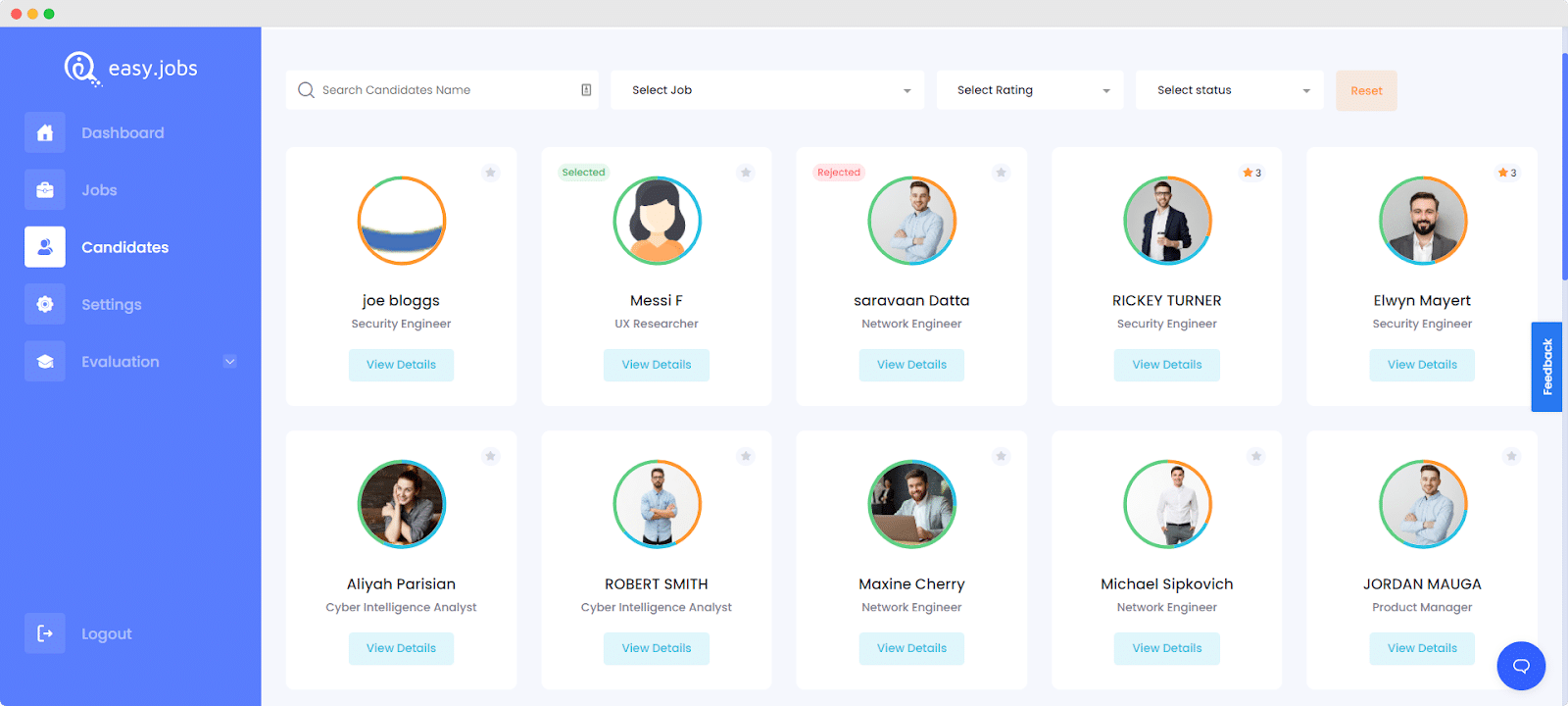
Task: Expand the Evaluation menu chevron
Action: [x=229, y=362]
